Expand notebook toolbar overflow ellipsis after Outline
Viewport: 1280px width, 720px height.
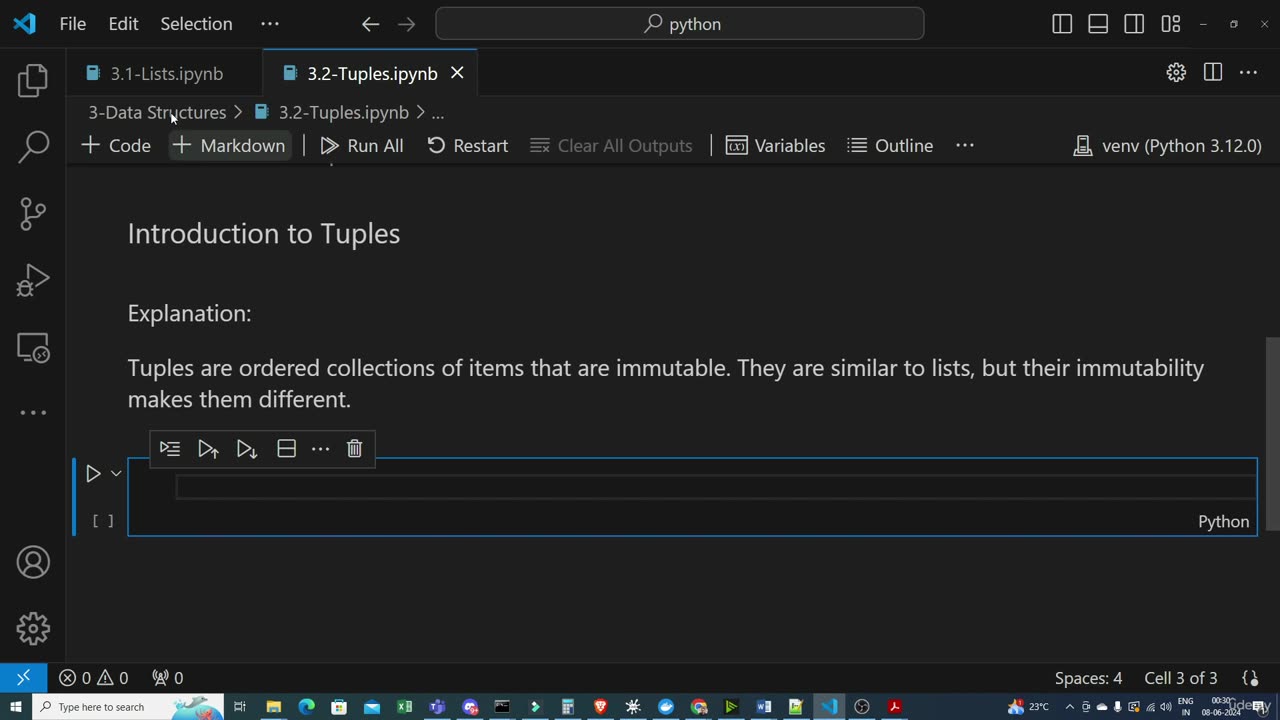[965, 145]
